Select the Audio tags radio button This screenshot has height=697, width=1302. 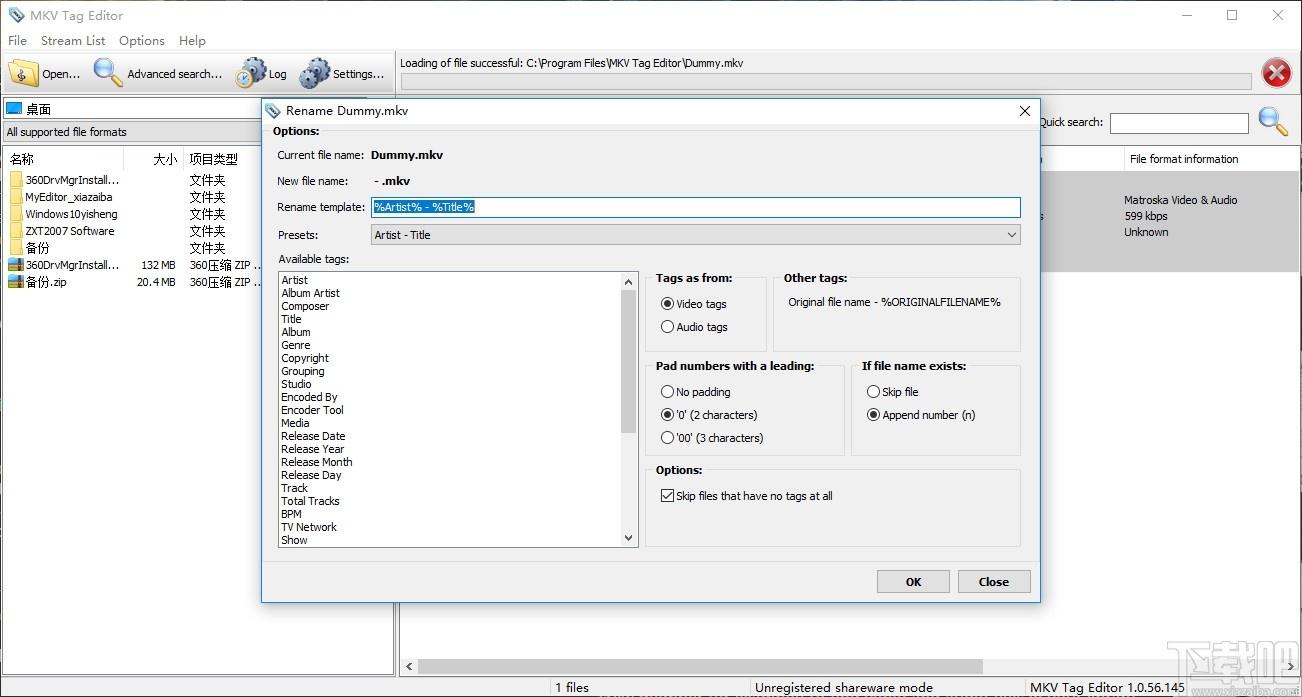click(667, 327)
